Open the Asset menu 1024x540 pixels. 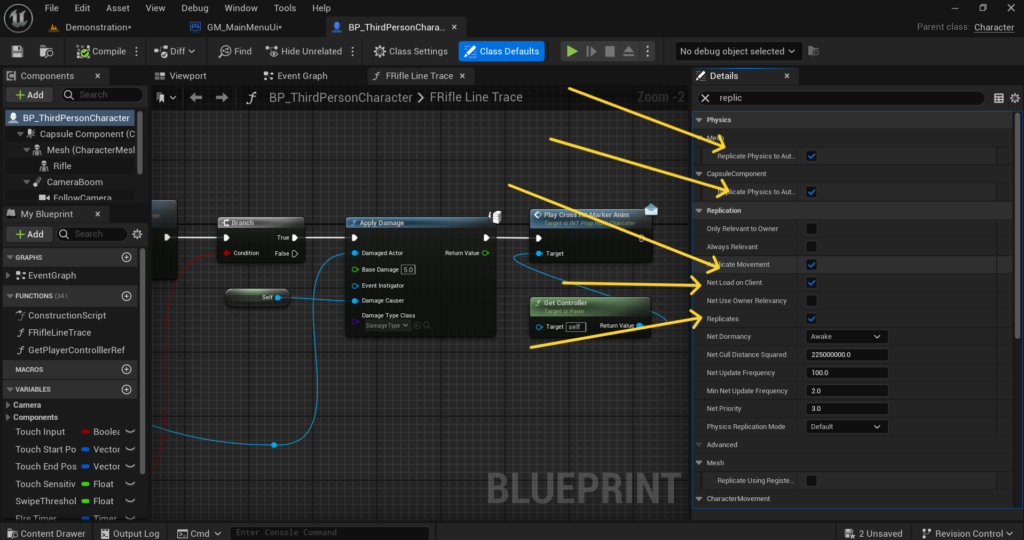(x=118, y=8)
